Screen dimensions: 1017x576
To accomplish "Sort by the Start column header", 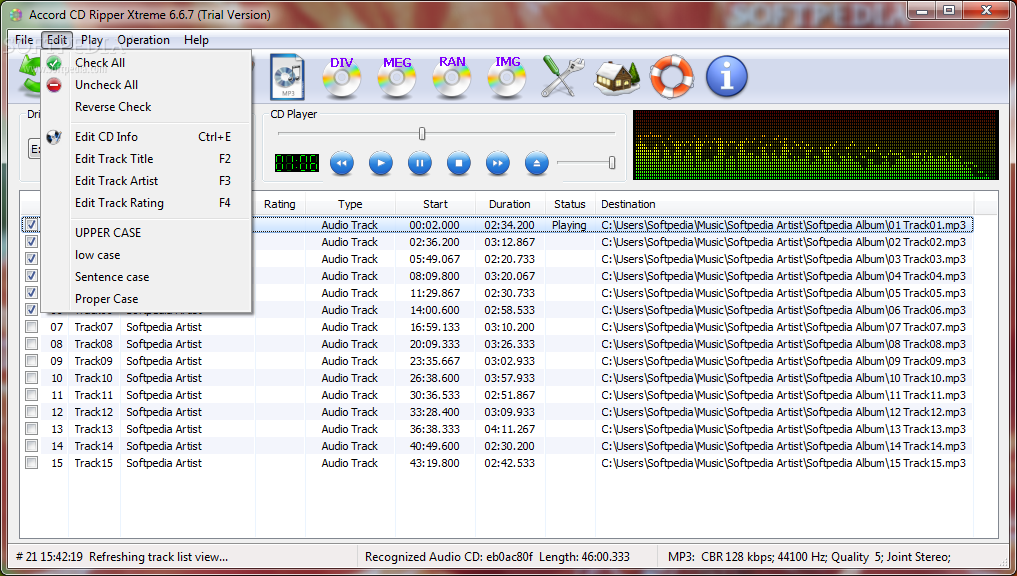I will pos(435,204).
